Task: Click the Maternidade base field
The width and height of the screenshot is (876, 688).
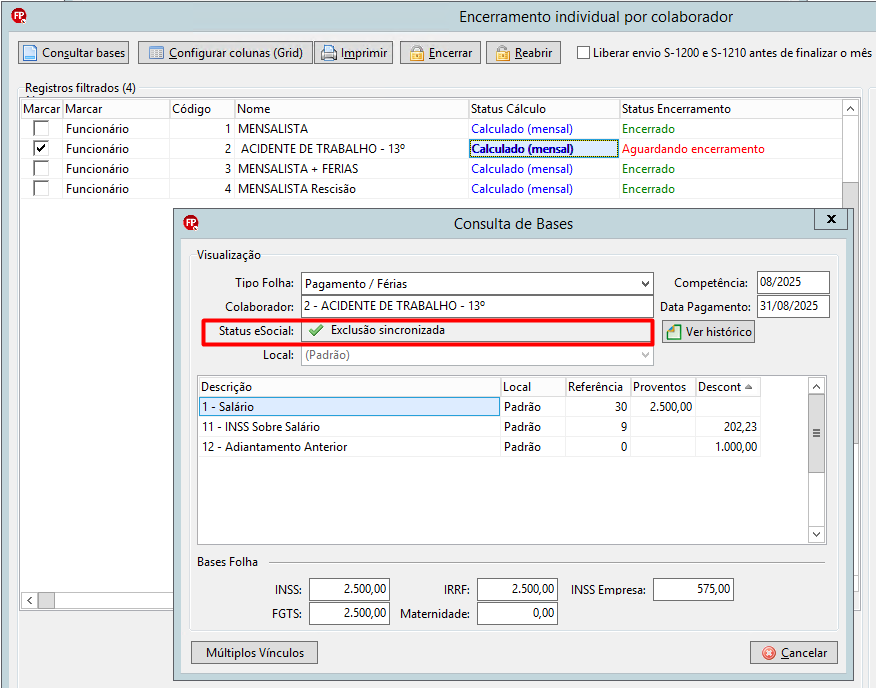Action: point(517,613)
